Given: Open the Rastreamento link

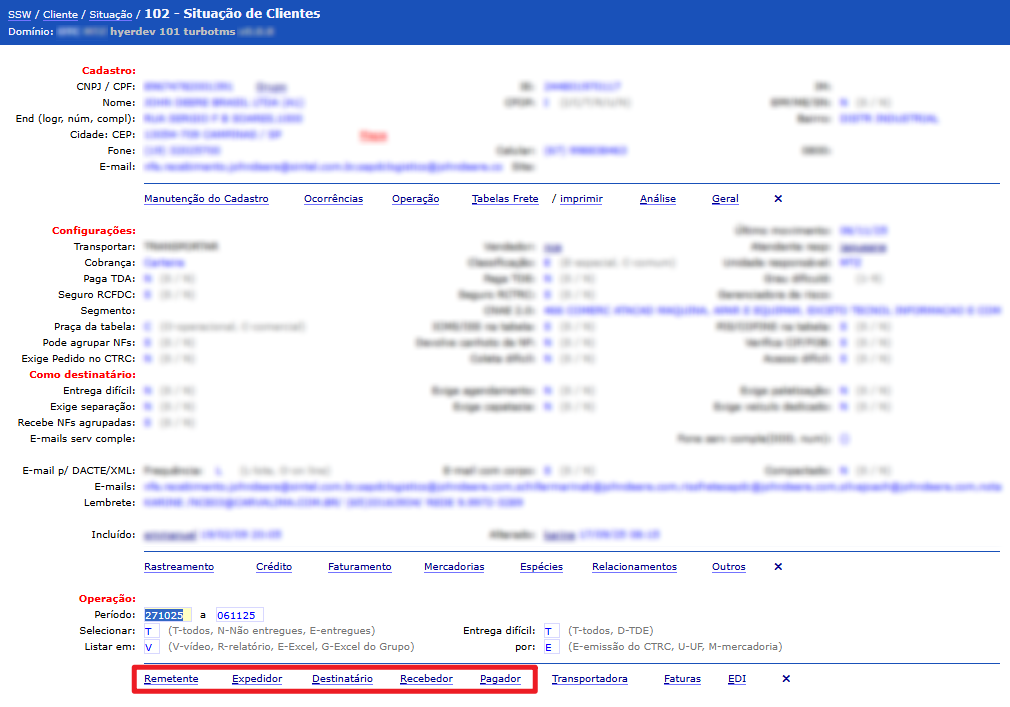Looking at the screenshot, I should (x=179, y=567).
